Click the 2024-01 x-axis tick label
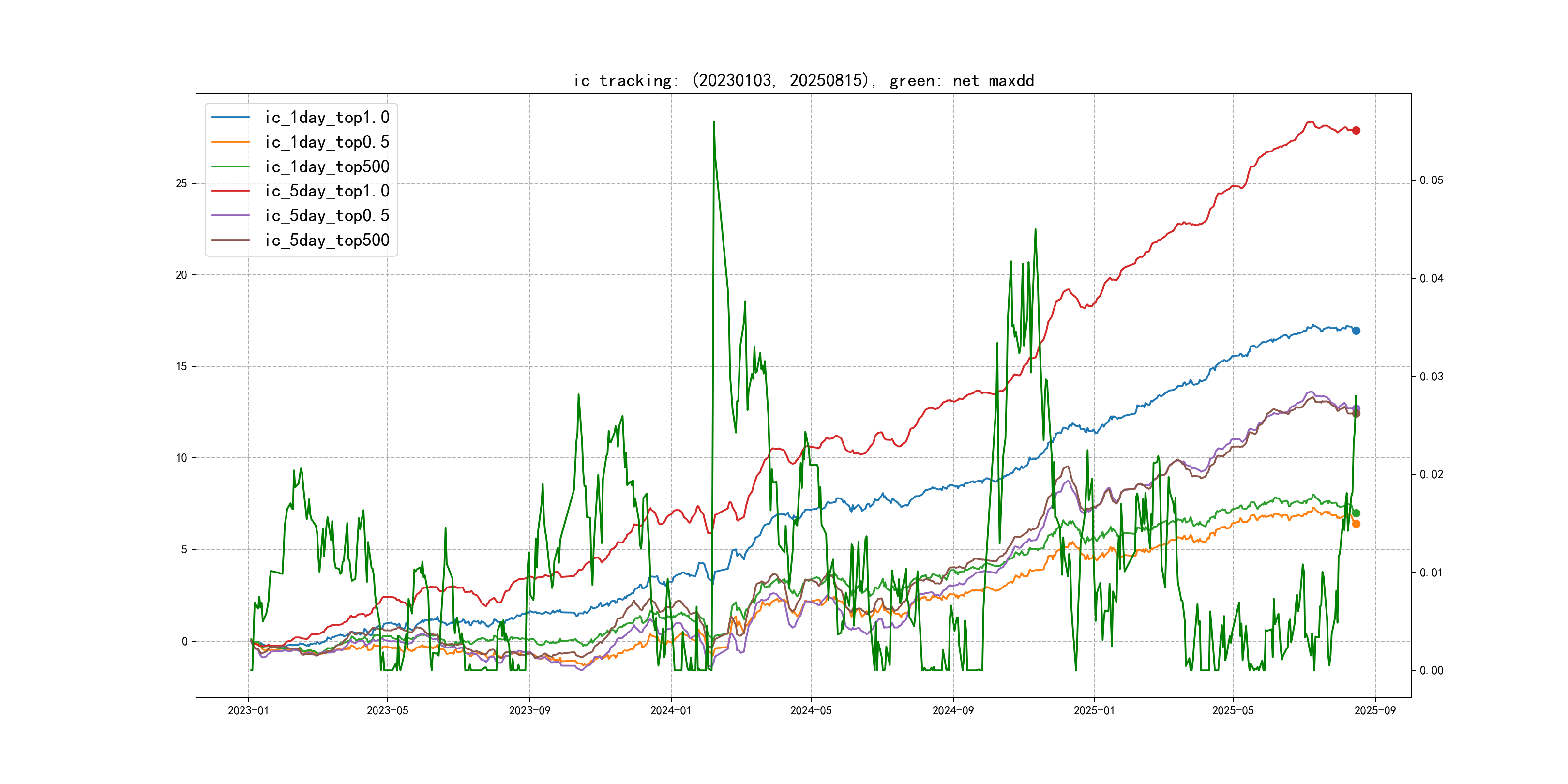 tap(671, 710)
